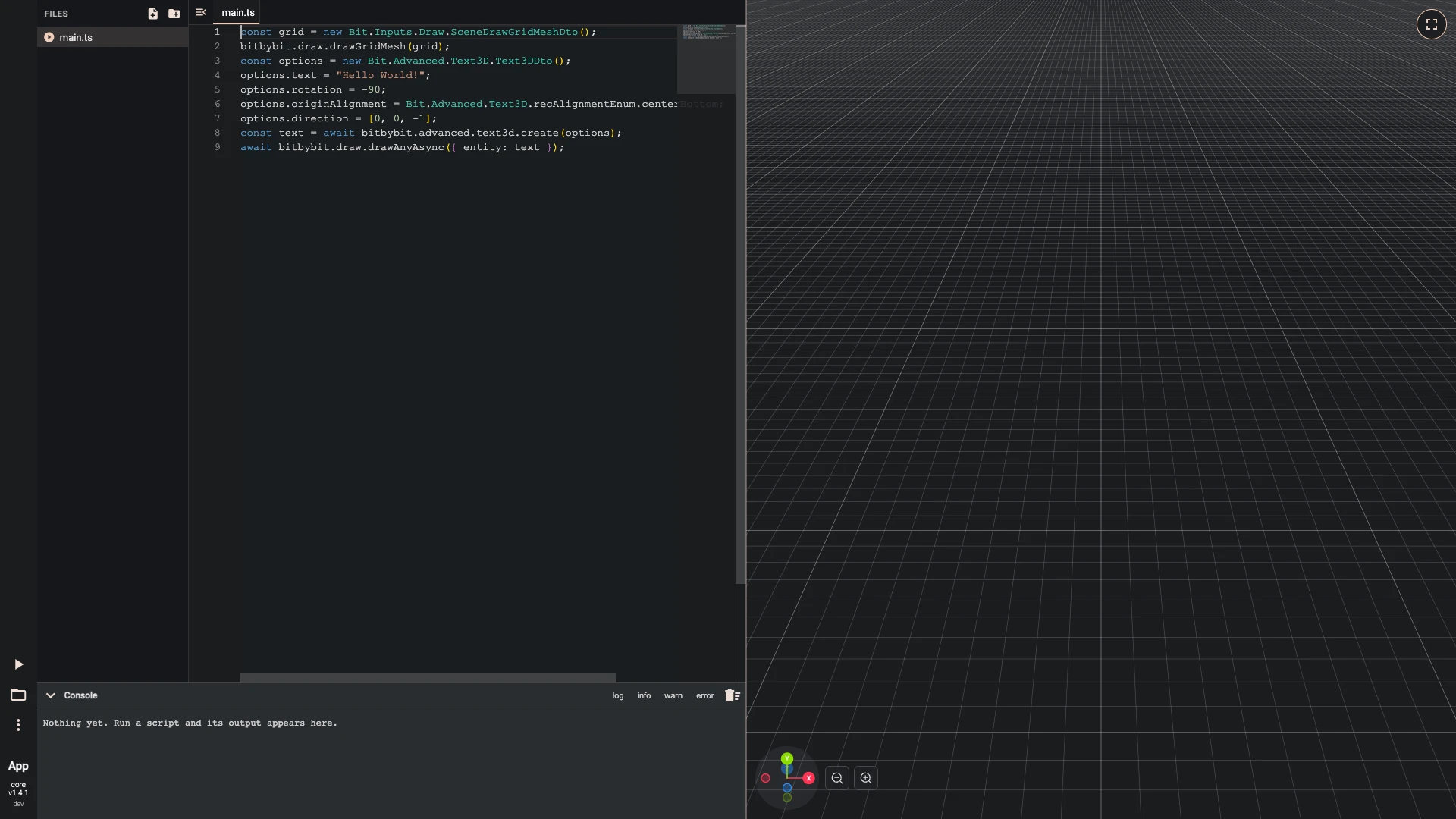Click the drawAnyAsync call on line 9

[x=406, y=147]
